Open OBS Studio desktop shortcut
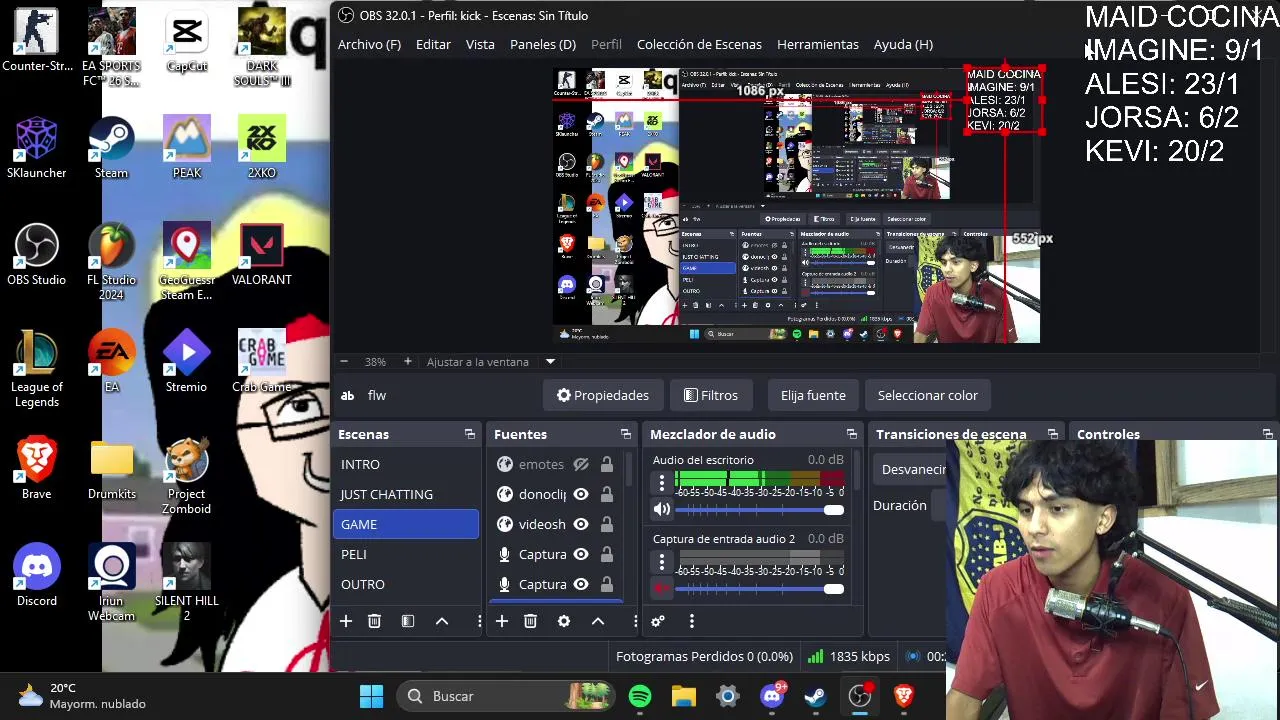 click(36, 255)
